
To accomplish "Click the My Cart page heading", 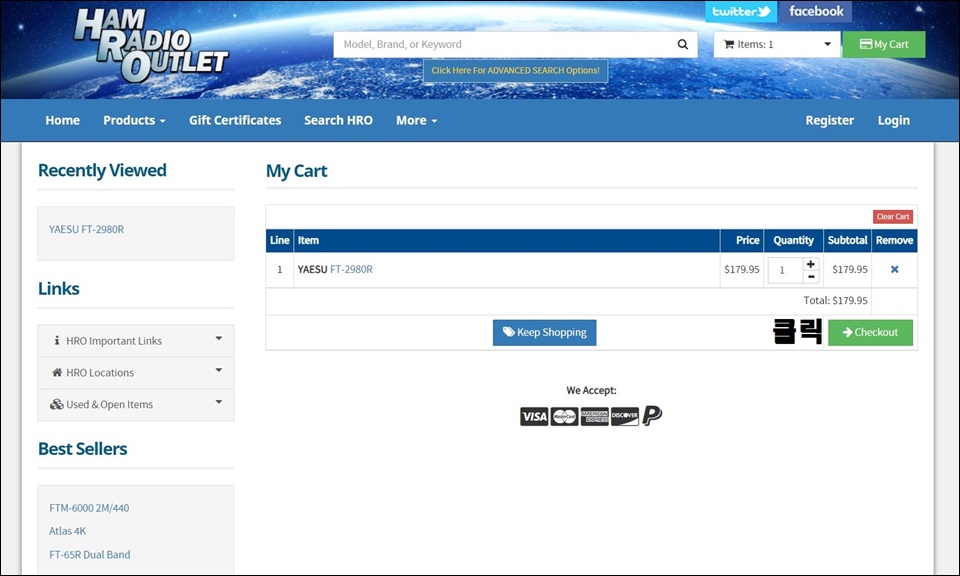I will [296, 171].
